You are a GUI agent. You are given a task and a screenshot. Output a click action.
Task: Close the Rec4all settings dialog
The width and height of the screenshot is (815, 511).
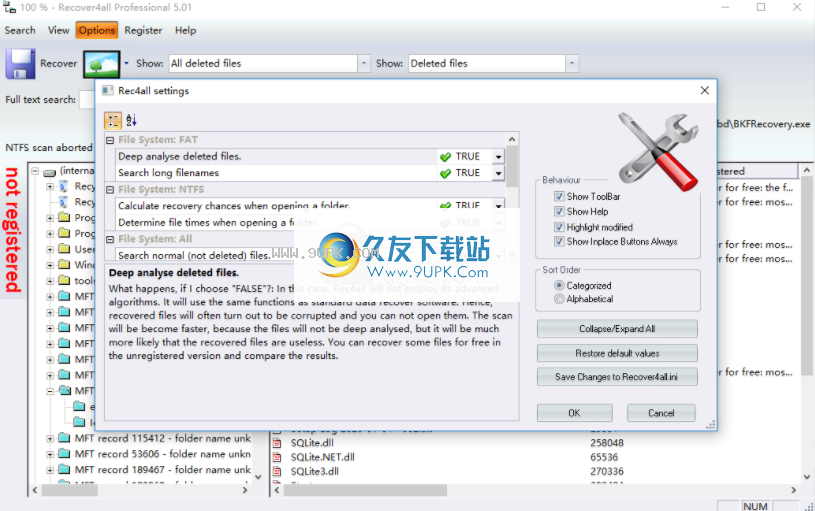[705, 90]
